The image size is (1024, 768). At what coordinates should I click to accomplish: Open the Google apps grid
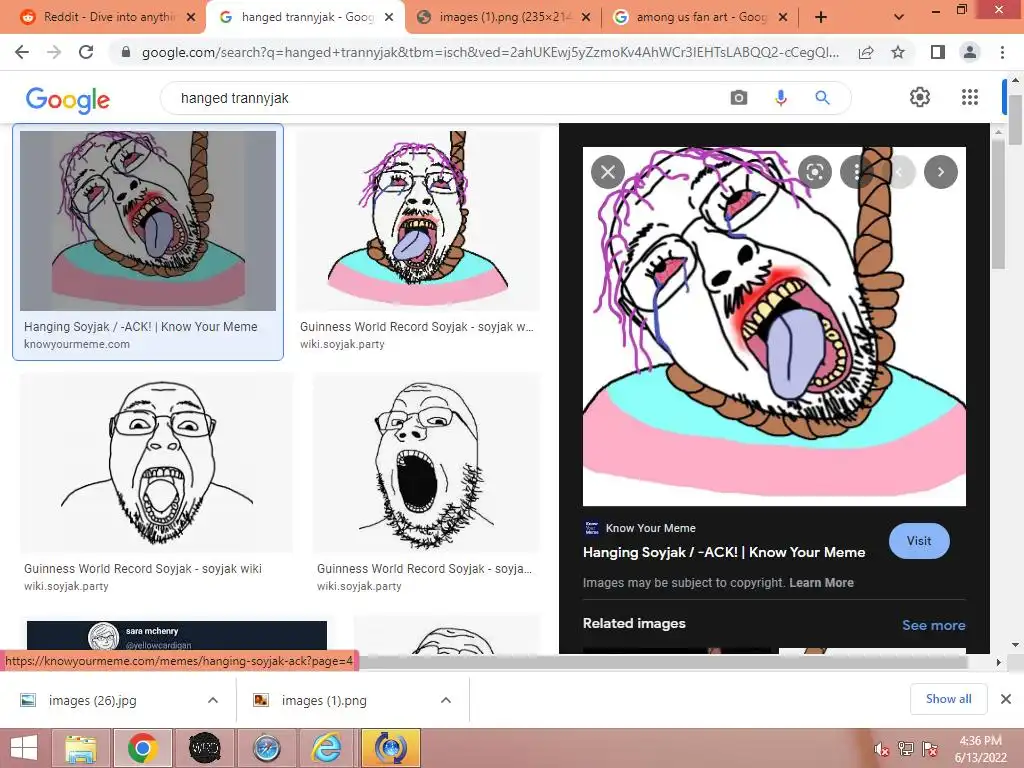pos(970,97)
